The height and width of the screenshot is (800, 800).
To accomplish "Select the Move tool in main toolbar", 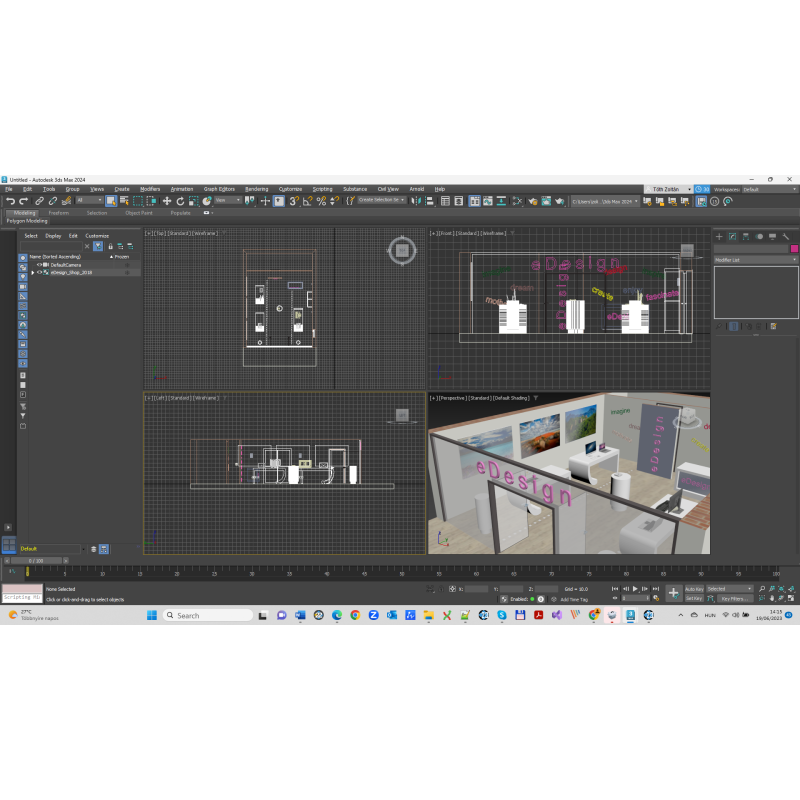I will (x=167, y=201).
